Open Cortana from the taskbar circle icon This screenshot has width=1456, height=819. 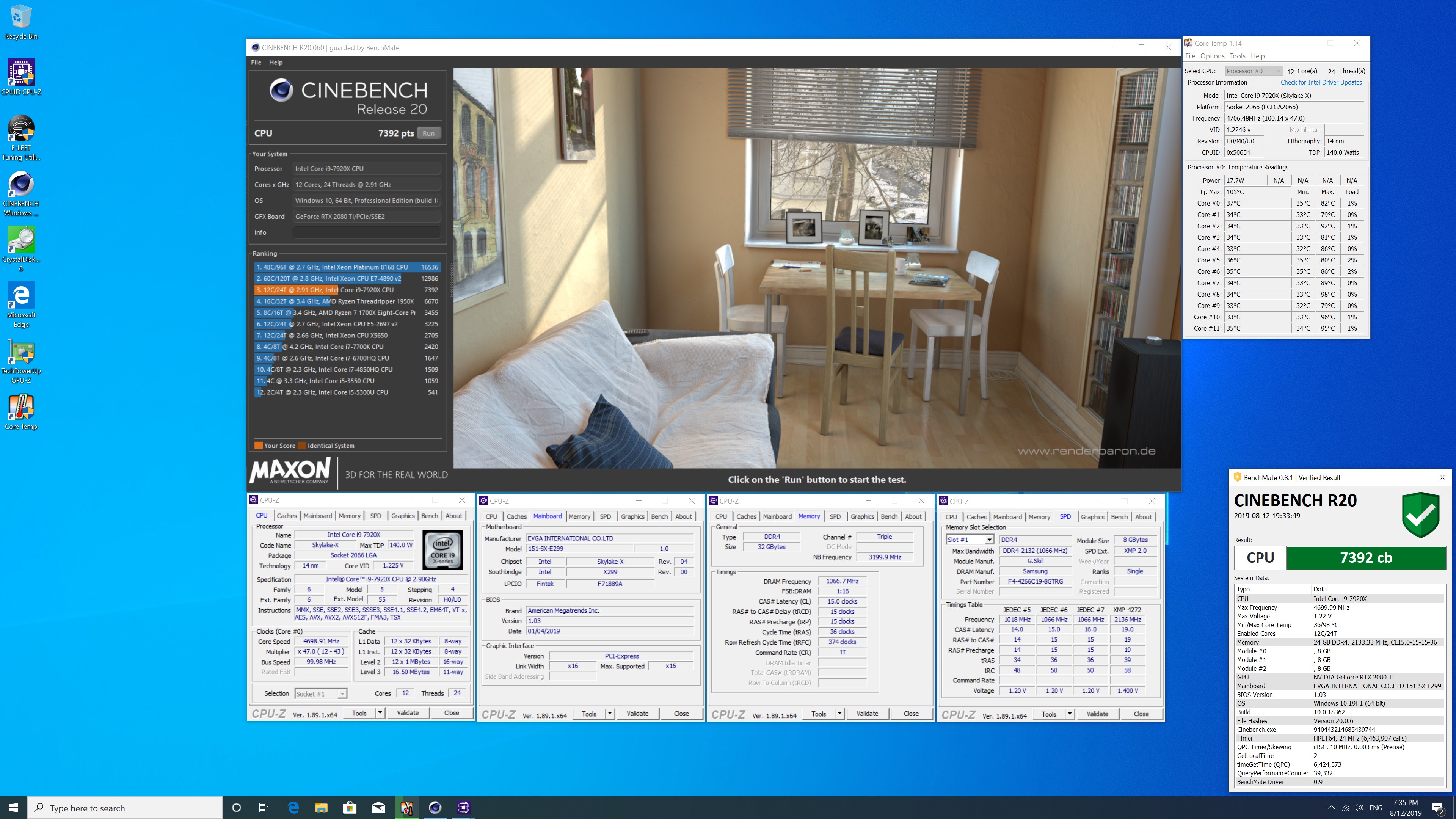(236, 808)
